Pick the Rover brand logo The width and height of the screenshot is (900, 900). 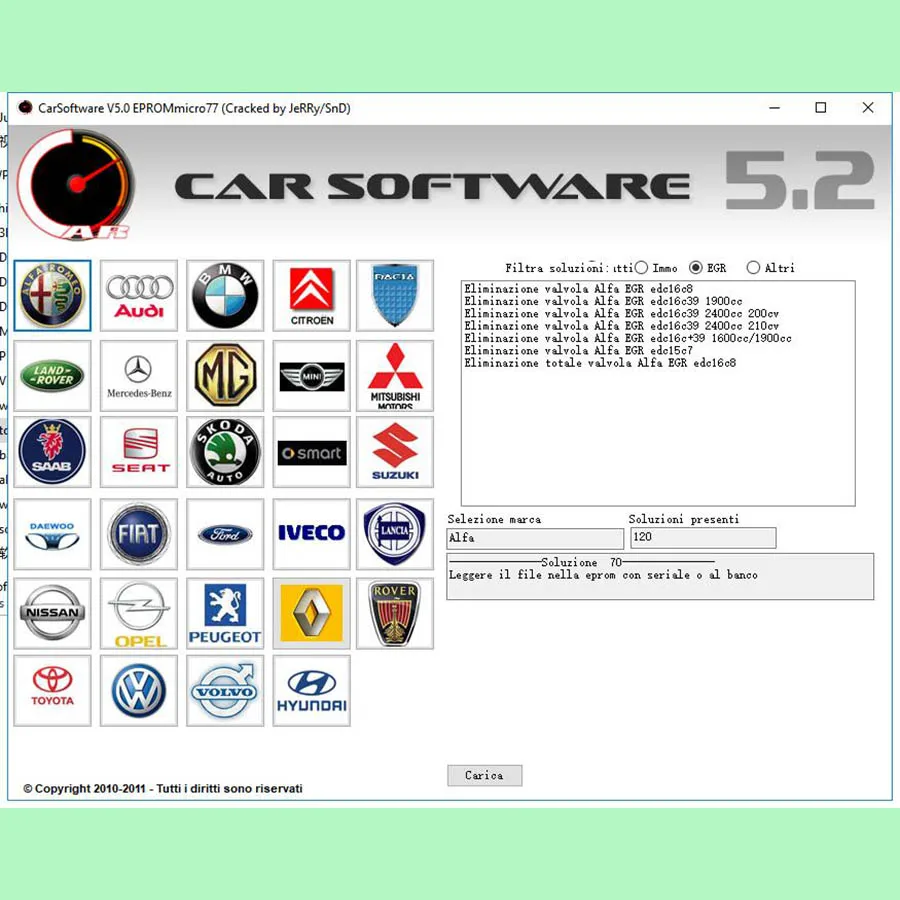(395, 614)
